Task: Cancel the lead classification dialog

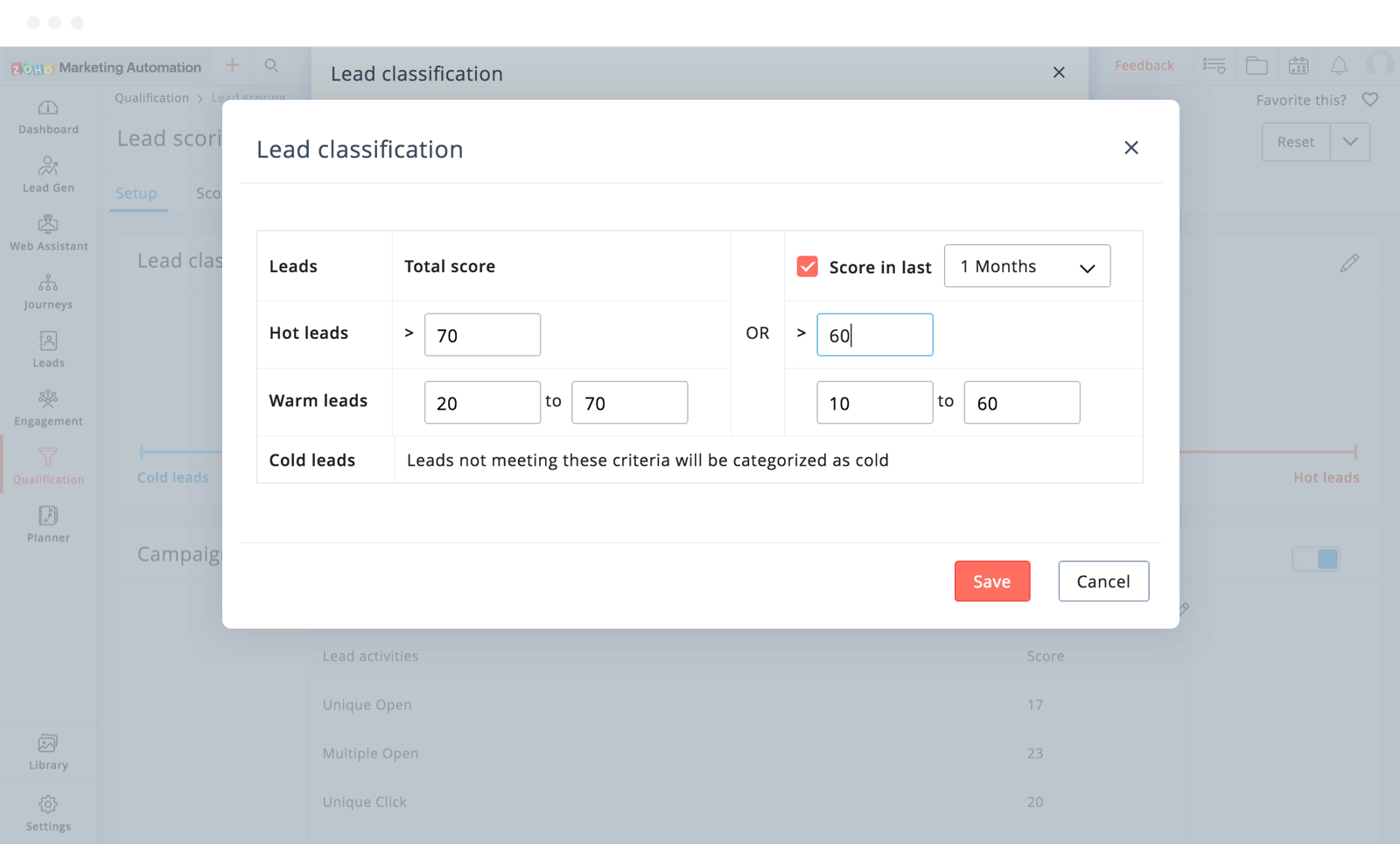Action: coord(1102,581)
